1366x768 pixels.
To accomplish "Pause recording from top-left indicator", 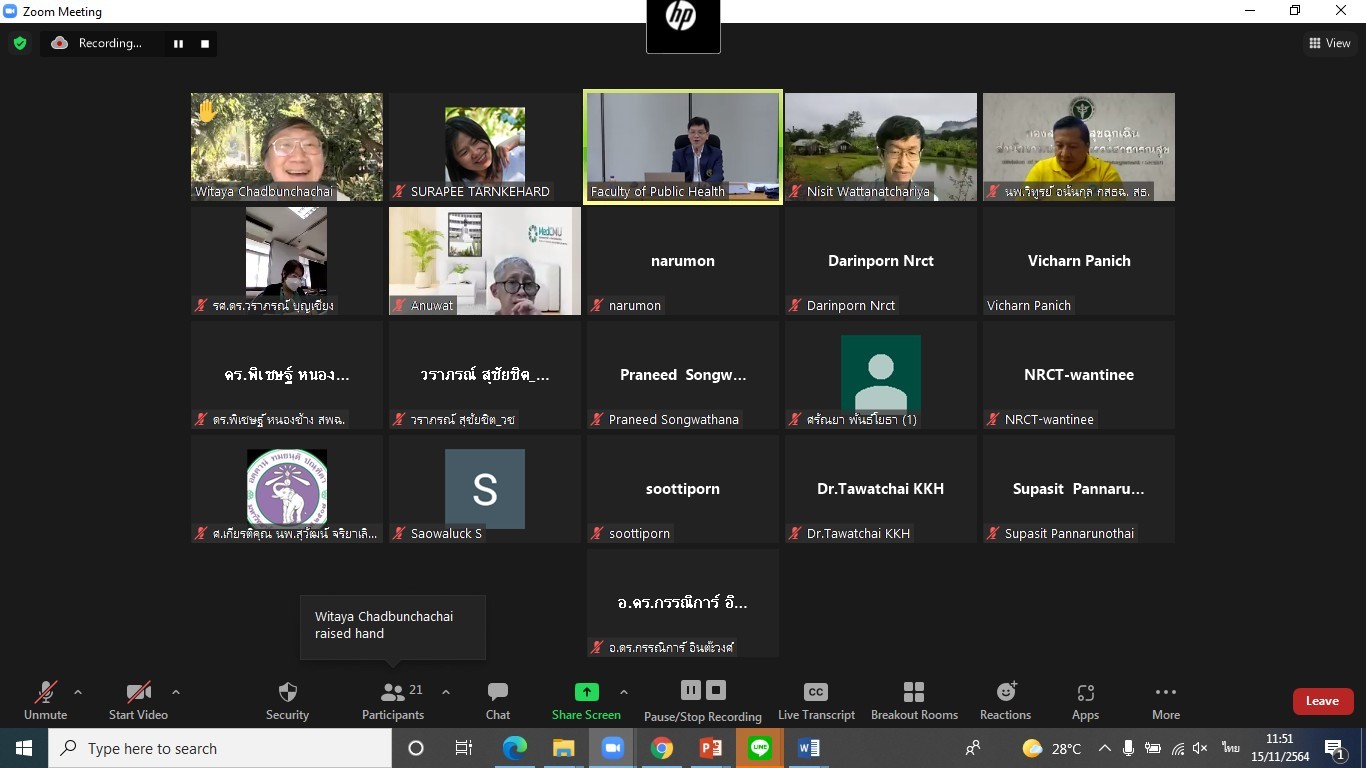I will [x=179, y=43].
